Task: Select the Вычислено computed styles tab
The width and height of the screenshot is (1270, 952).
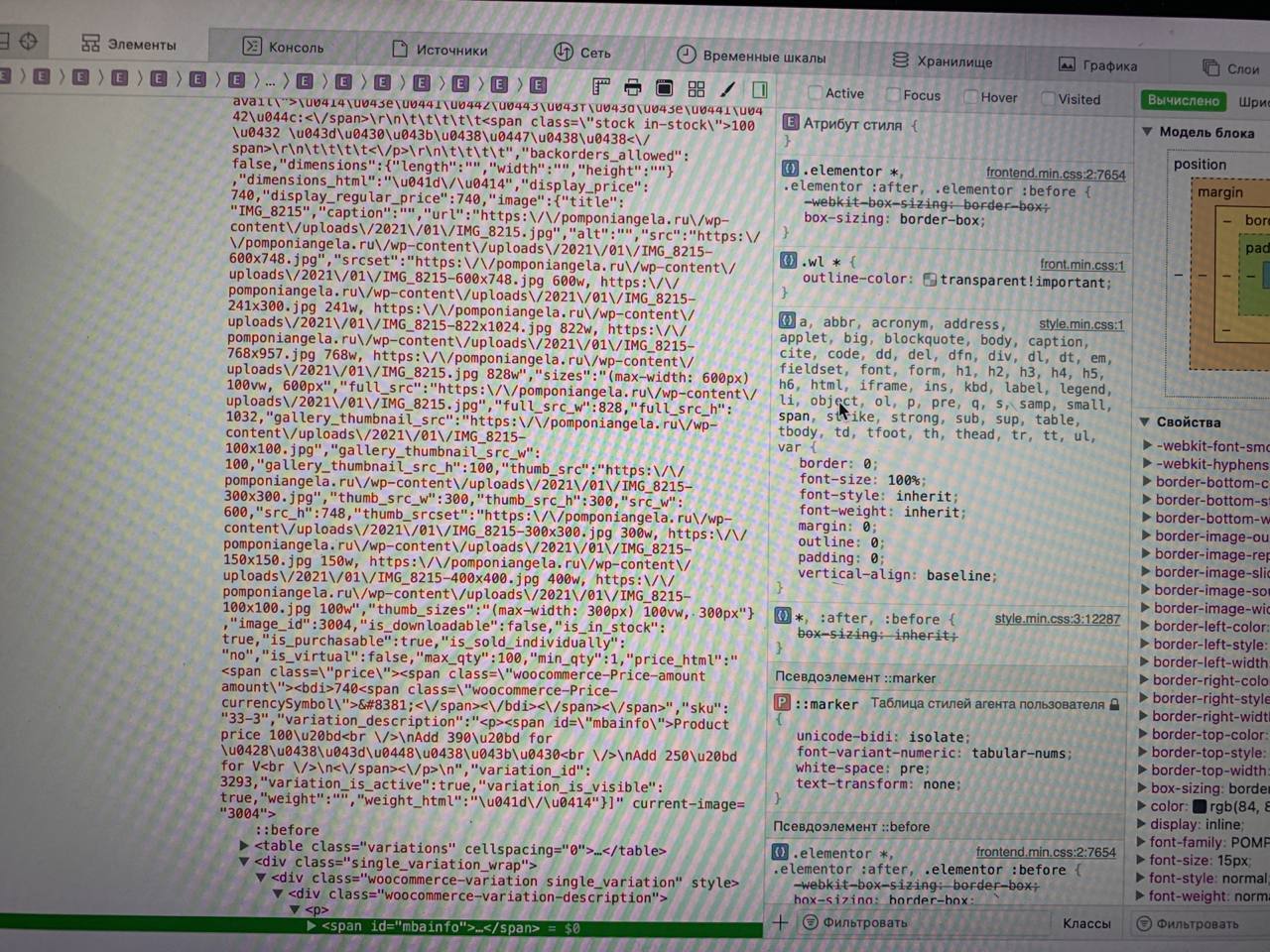Action: [1183, 100]
